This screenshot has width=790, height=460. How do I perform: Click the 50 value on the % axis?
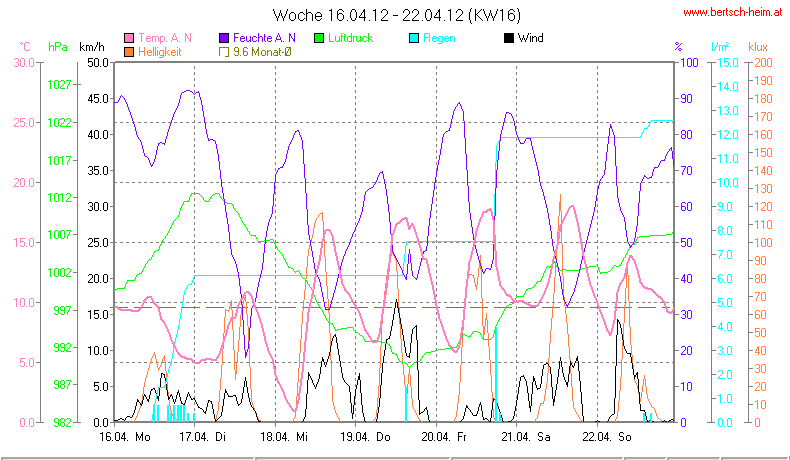click(686, 243)
